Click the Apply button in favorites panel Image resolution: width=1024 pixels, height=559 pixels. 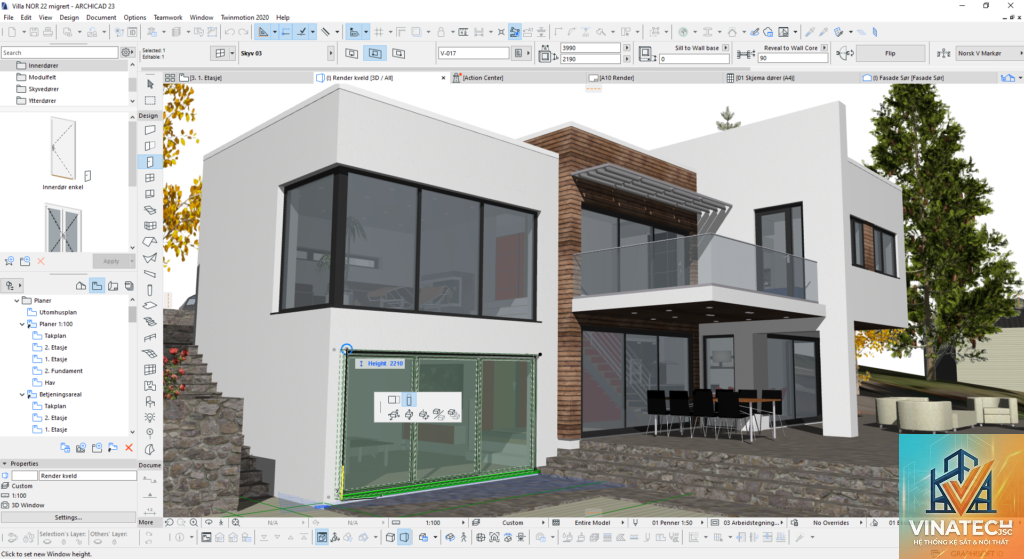click(x=111, y=261)
